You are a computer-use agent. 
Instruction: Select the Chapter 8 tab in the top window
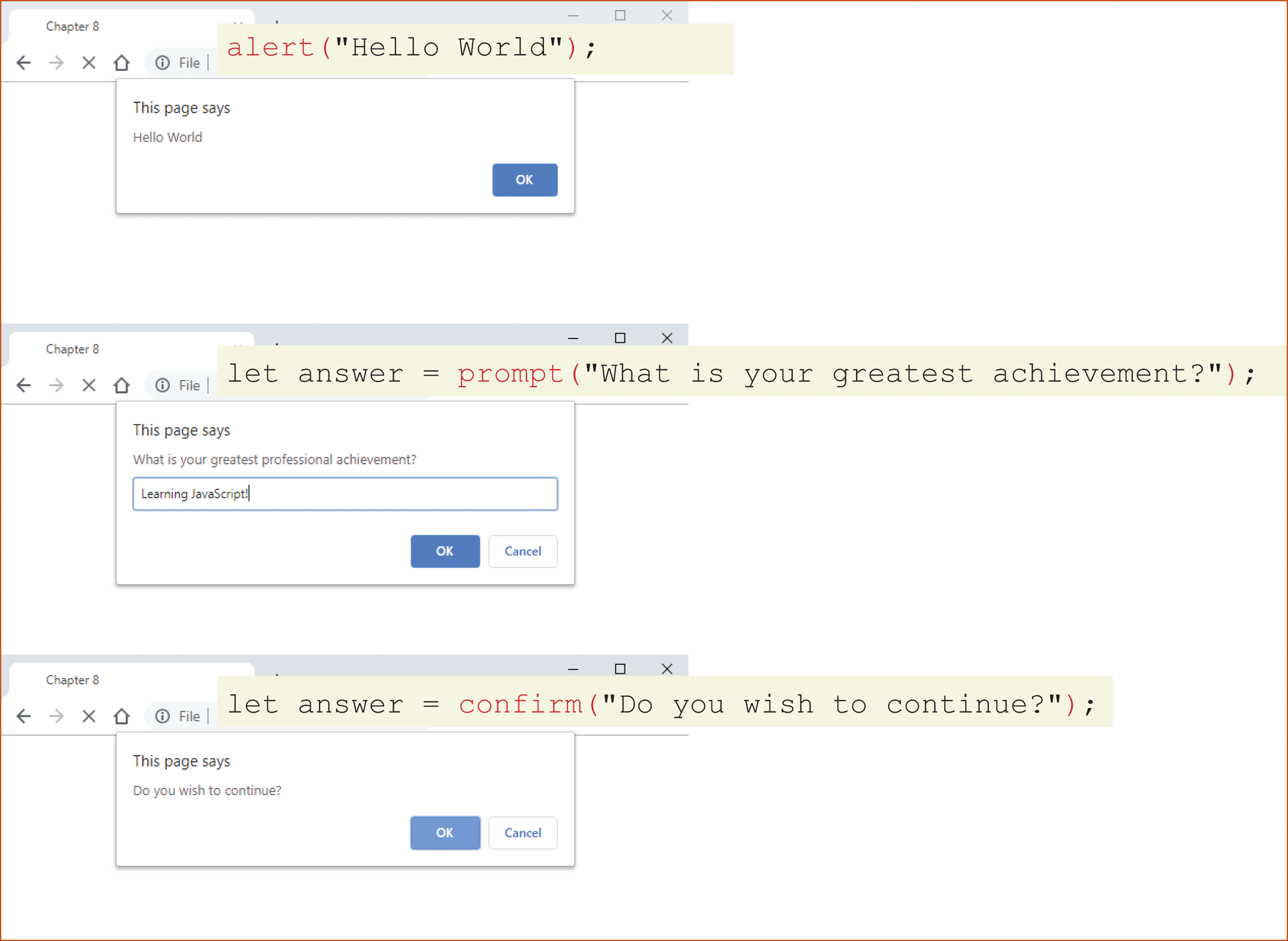pos(72,26)
